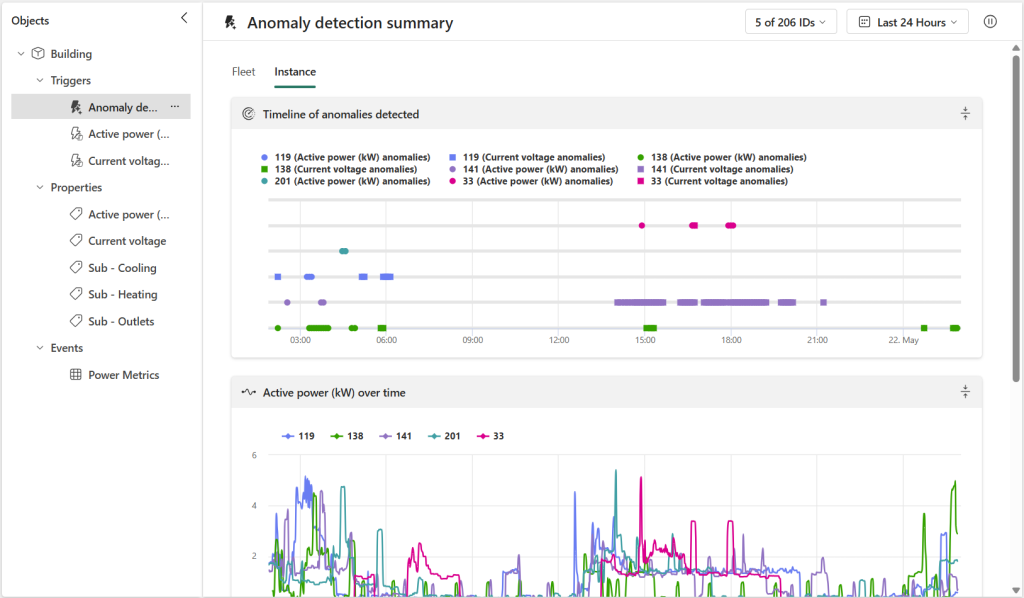The image size is (1024, 598).
Task: Collapse the Active power over time card
Action: click(x=965, y=392)
